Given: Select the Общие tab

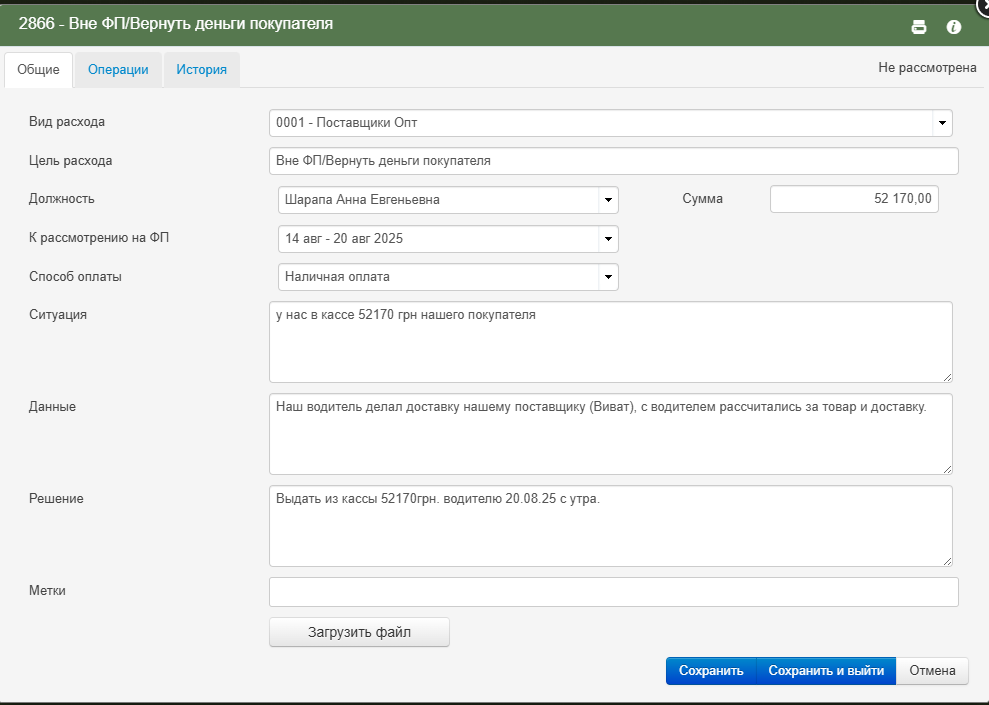Looking at the screenshot, I should click(x=38, y=69).
